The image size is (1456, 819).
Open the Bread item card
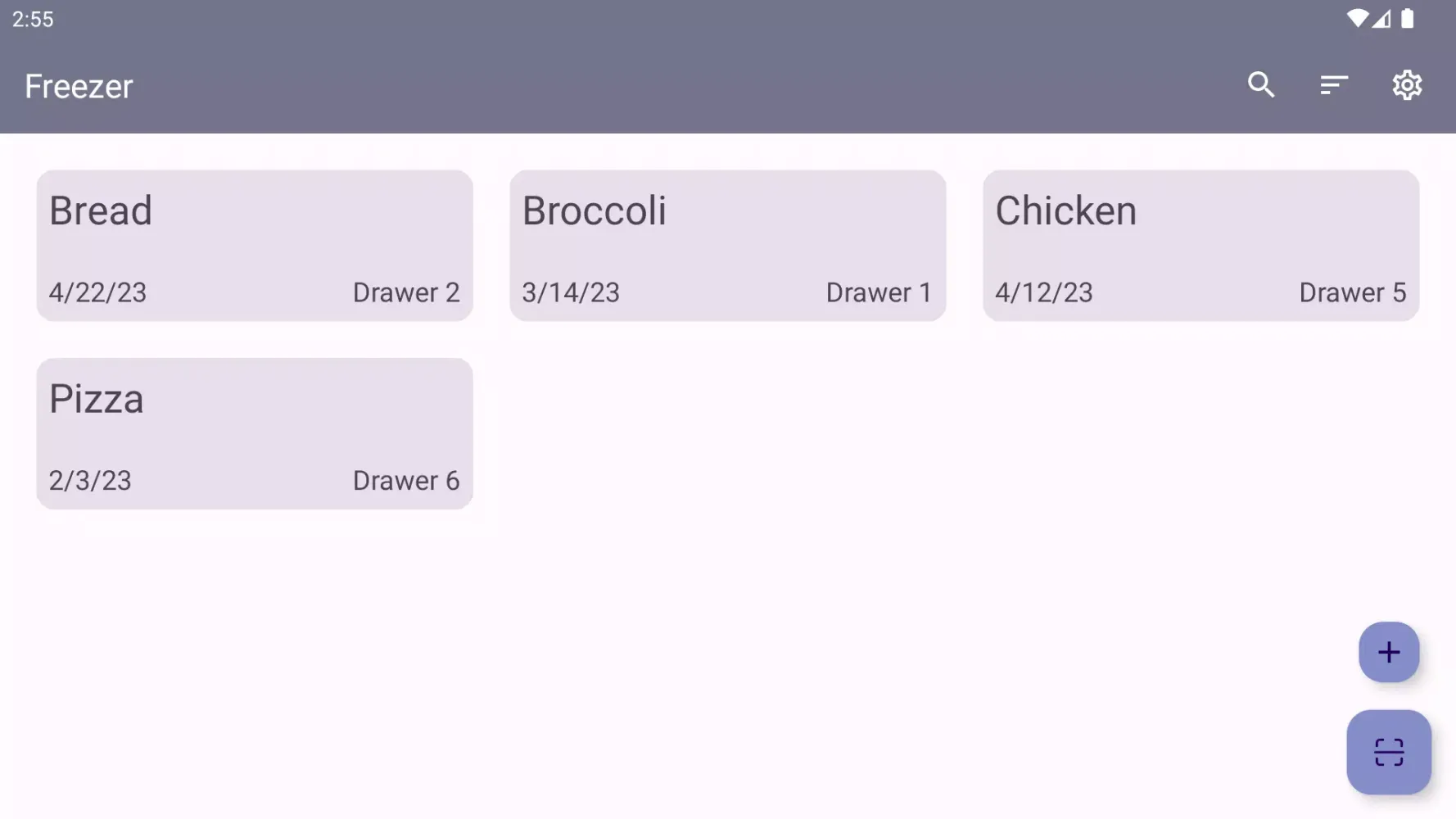(254, 246)
